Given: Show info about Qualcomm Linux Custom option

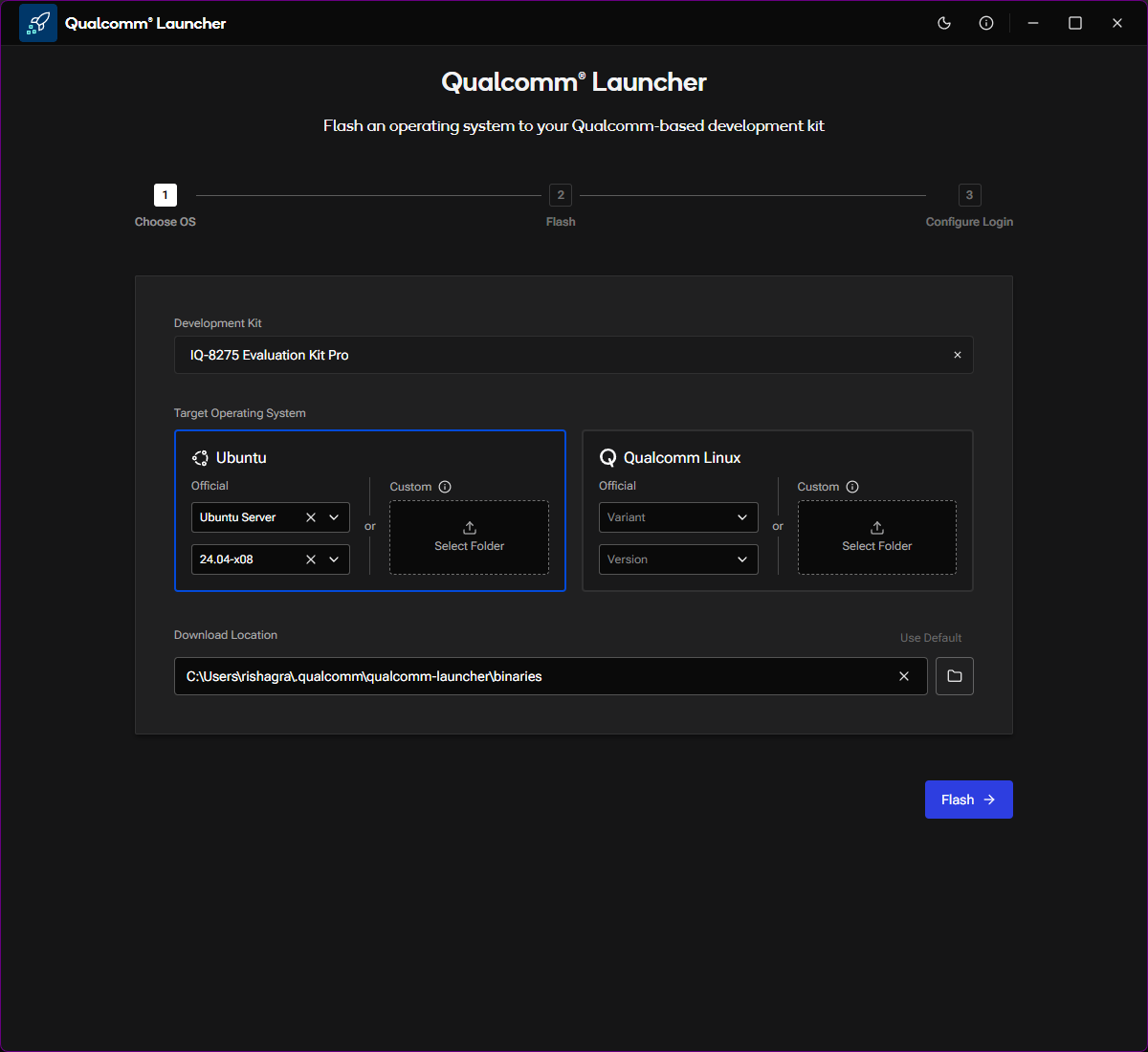Looking at the screenshot, I should pos(852,487).
